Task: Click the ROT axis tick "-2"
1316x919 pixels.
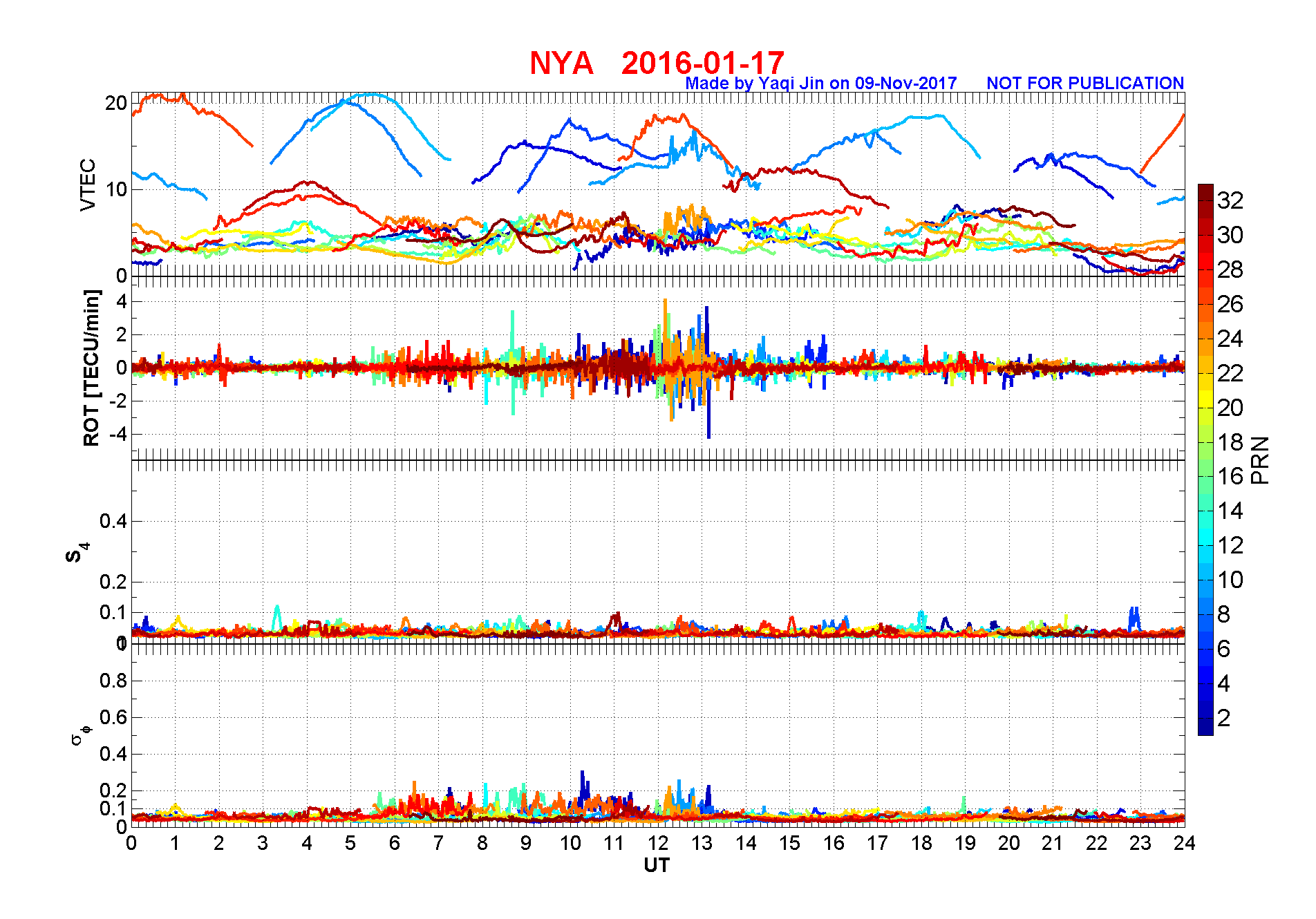Action: click(117, 401)
